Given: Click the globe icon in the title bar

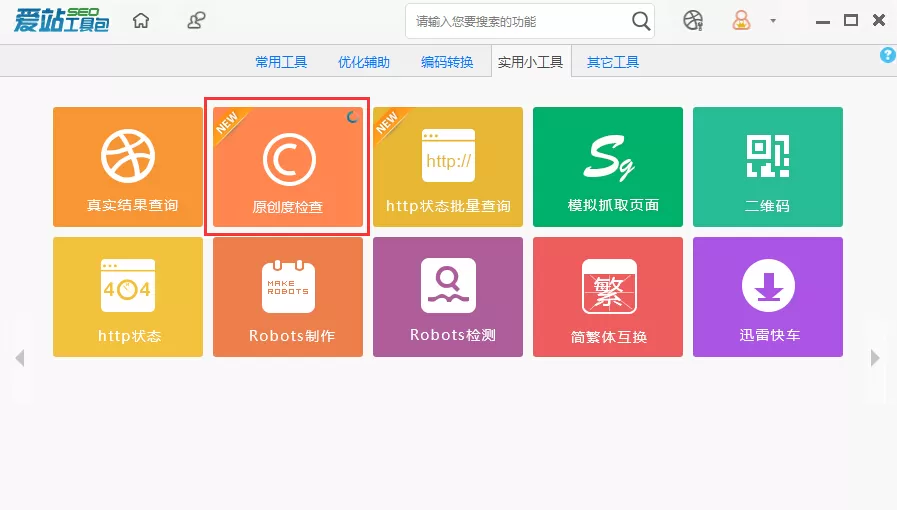Looking at the screenshot, I should 693,21.
